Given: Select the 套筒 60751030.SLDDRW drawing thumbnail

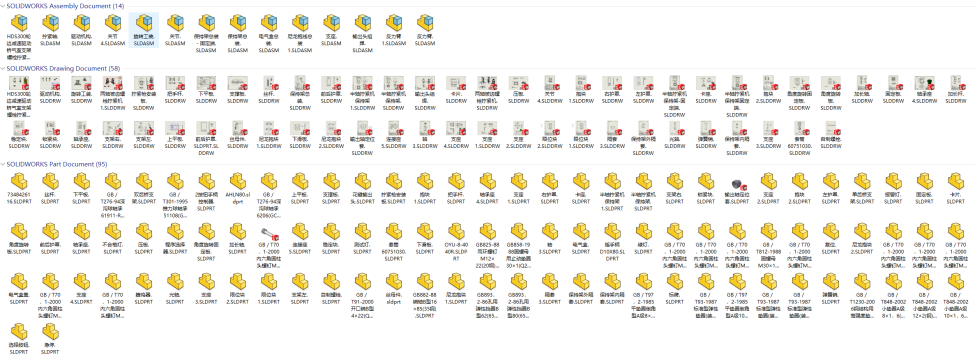Looking at the screenshot, I should (799, 129).
